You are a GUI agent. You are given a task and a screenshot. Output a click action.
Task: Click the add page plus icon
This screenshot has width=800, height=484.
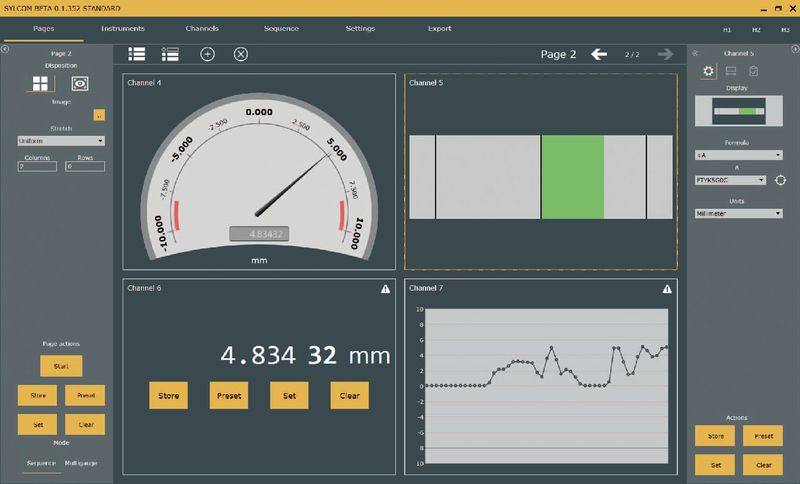(207, 54)
